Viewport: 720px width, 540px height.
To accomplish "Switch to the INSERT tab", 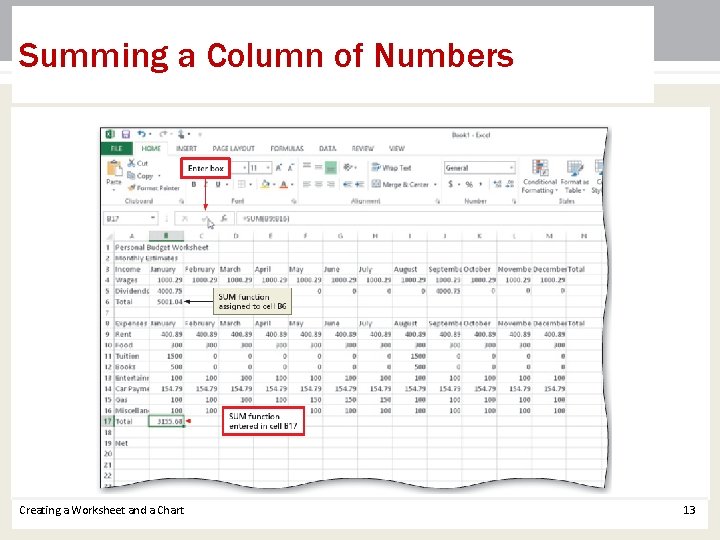I will coord(186,148).
